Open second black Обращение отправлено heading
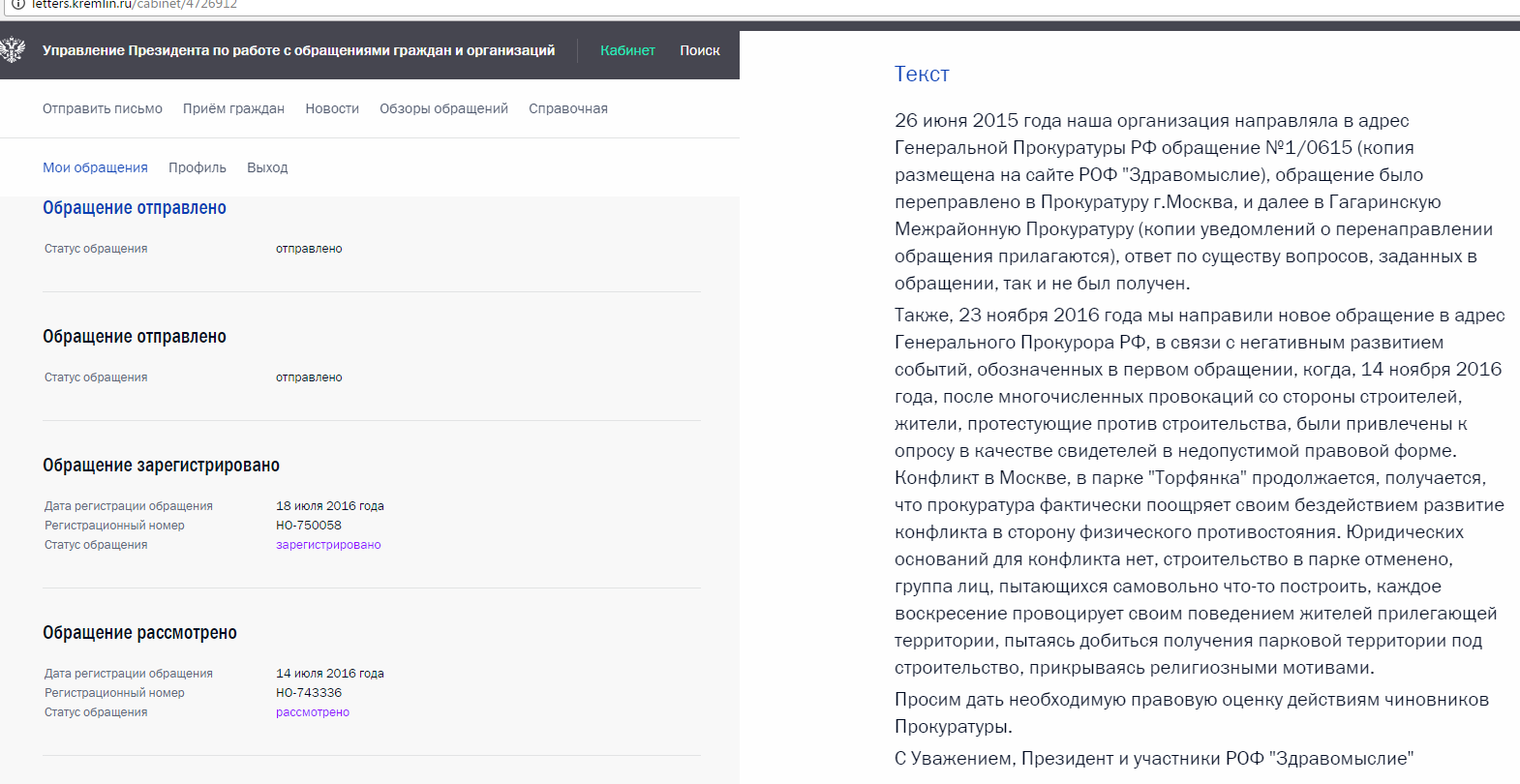The height and width of the screenshot is (784, 1520). pos(135,337)
